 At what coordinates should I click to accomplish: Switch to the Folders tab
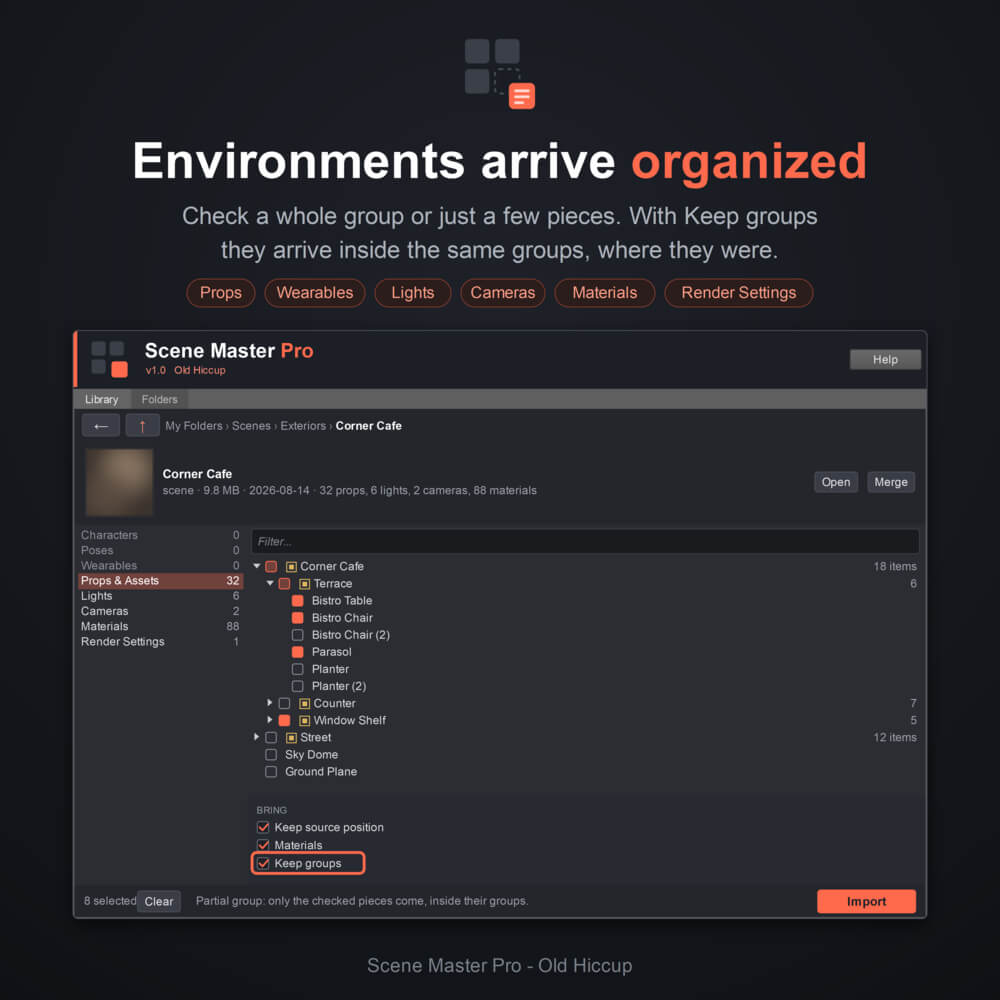[159, 399]
